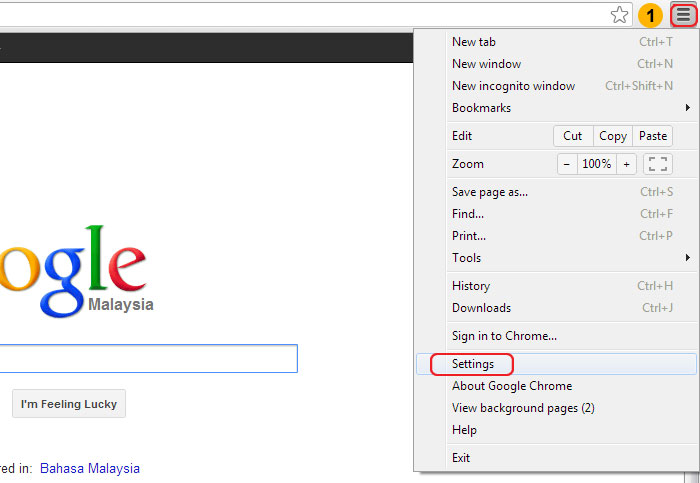Click the I'm Feeling Lucky button
This screenshot has width=700, height=483.
coord(69,404)
